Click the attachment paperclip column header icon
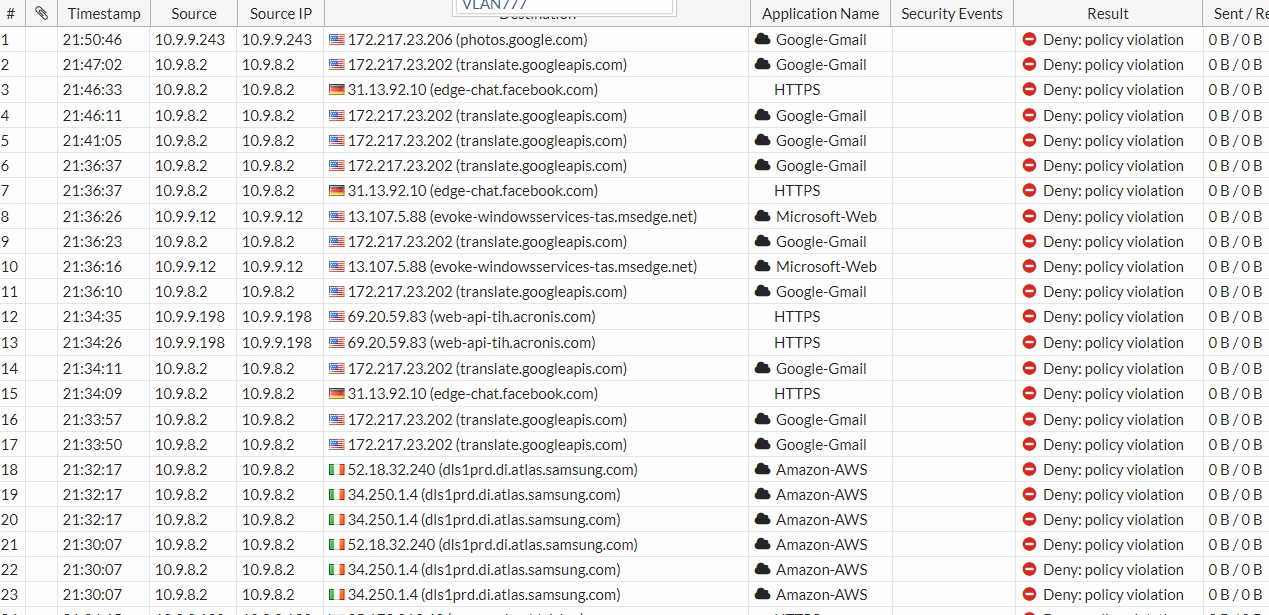This screenshot has height=615, width=1269. coord(41,13)
